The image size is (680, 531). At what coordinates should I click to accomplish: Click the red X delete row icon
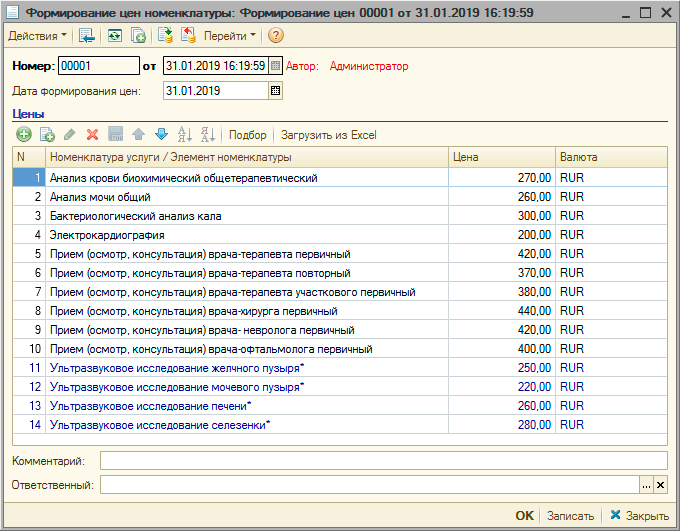click(x=92, y=135)
